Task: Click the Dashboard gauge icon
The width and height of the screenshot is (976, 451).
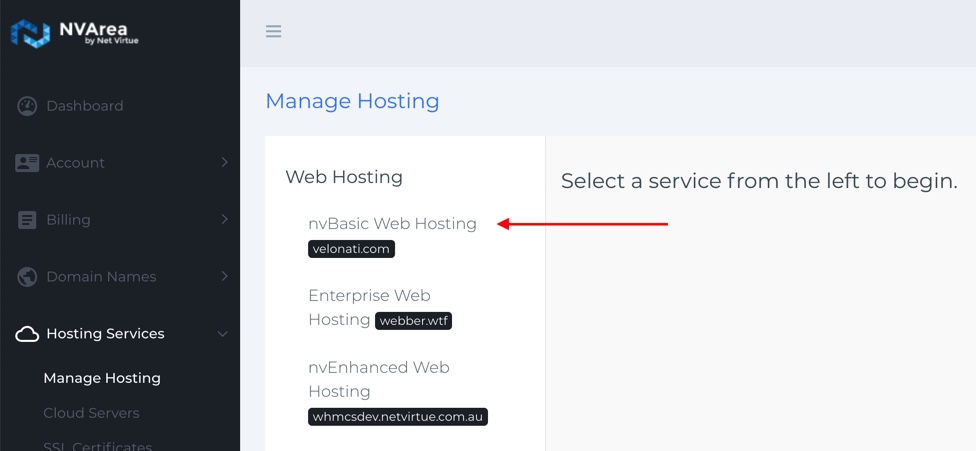Action: (x=27, y=106)
